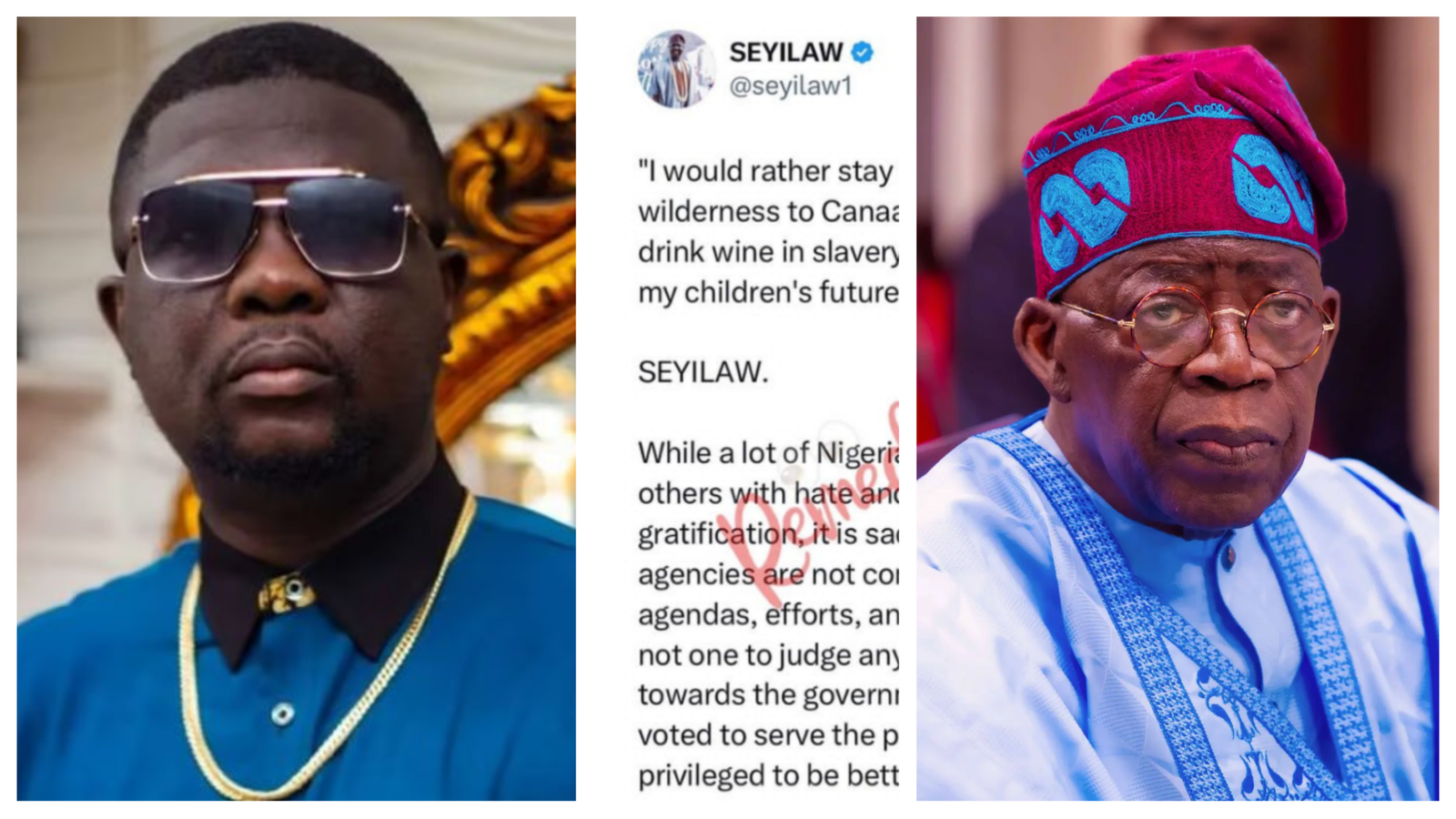Click the gold brooch on black collar
This screenshot has height=819, width=1456.
point(288,592)
